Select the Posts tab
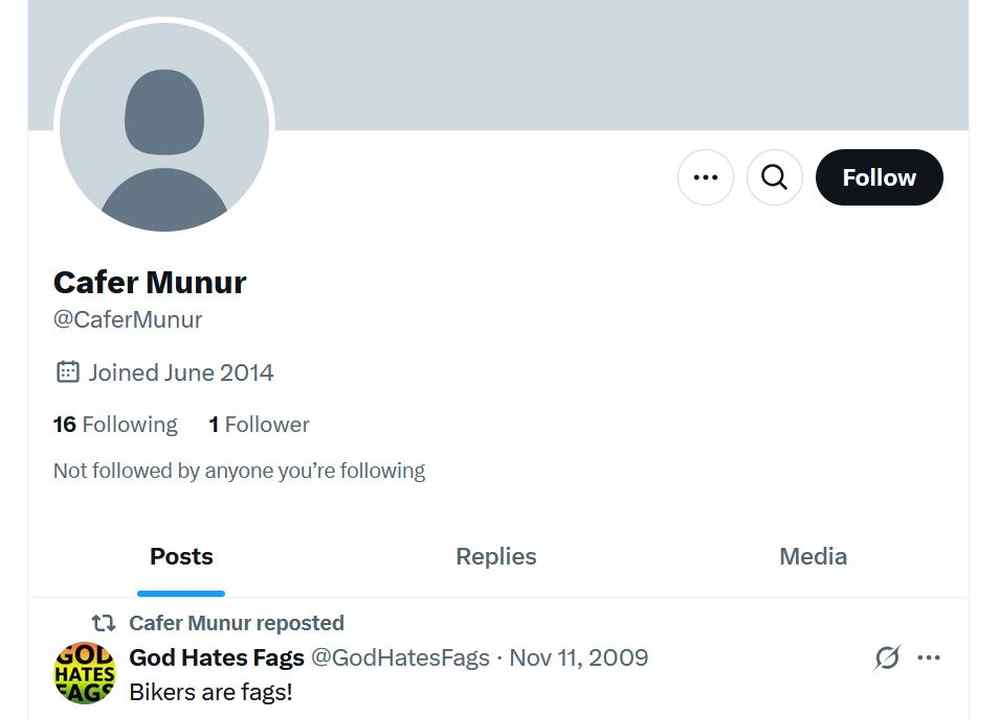 click(x=181, y=557)
